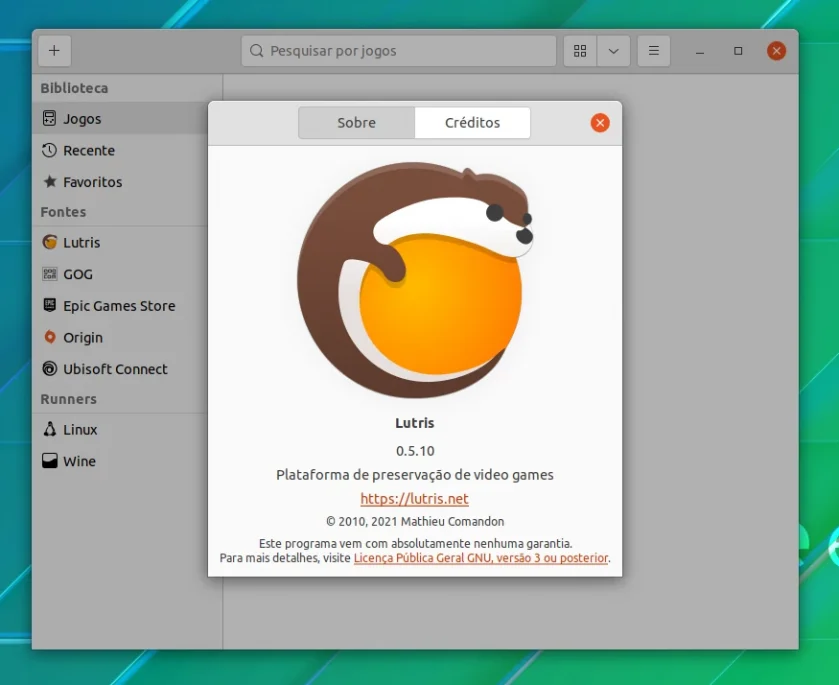Open the view options dropdown arrow
This screenshot has height=685, width=840.
613,51
